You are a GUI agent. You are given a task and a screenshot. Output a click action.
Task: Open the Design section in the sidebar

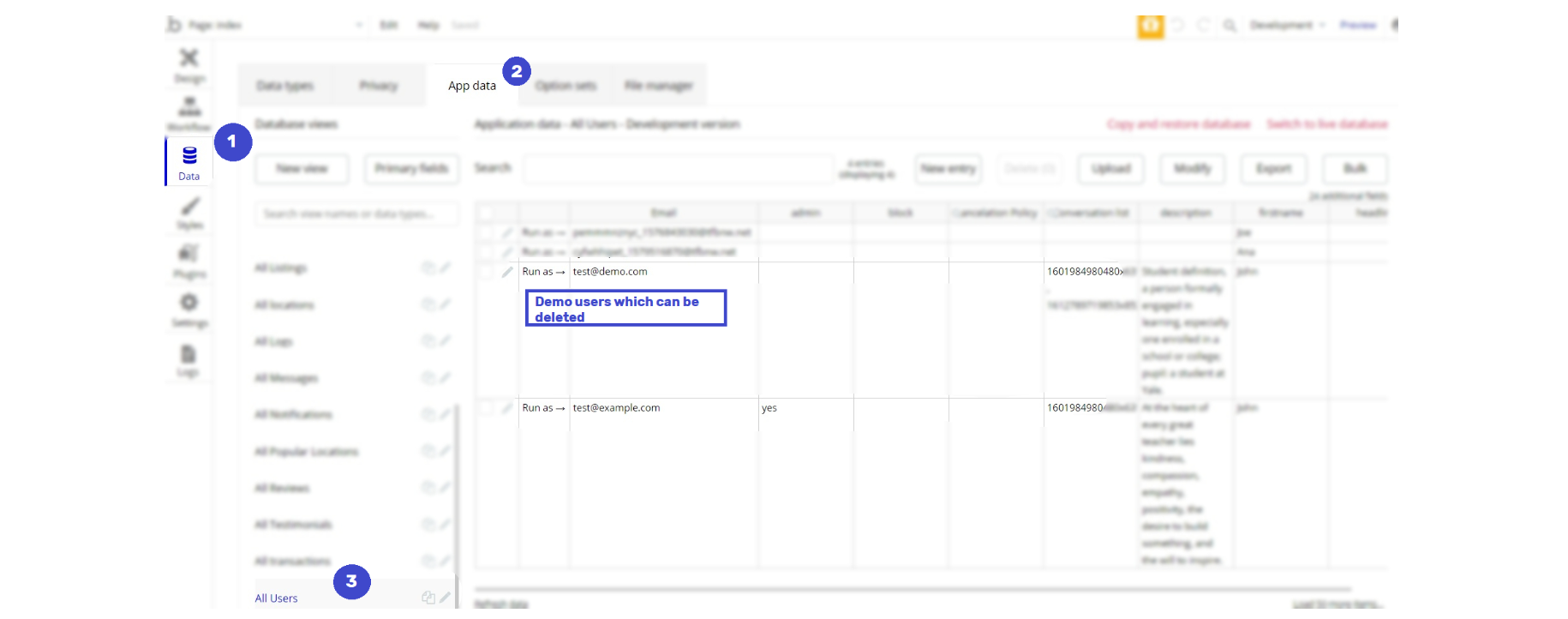pos(189,66)
